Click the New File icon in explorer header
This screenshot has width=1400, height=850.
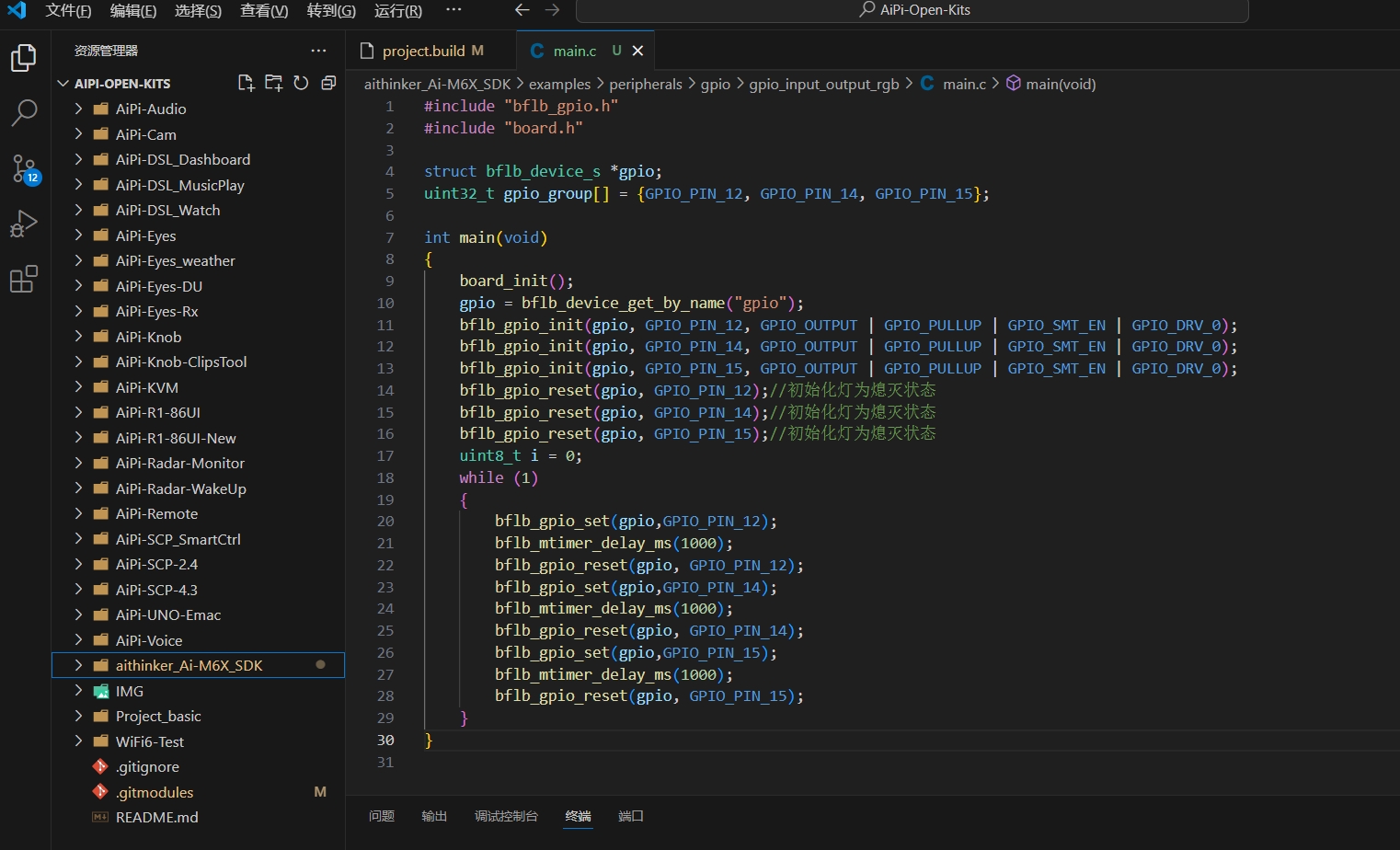(246, 83)
